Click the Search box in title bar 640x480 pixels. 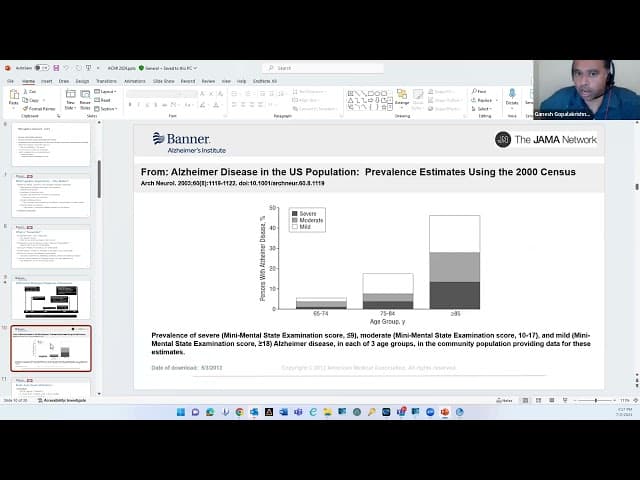(310, 68)
